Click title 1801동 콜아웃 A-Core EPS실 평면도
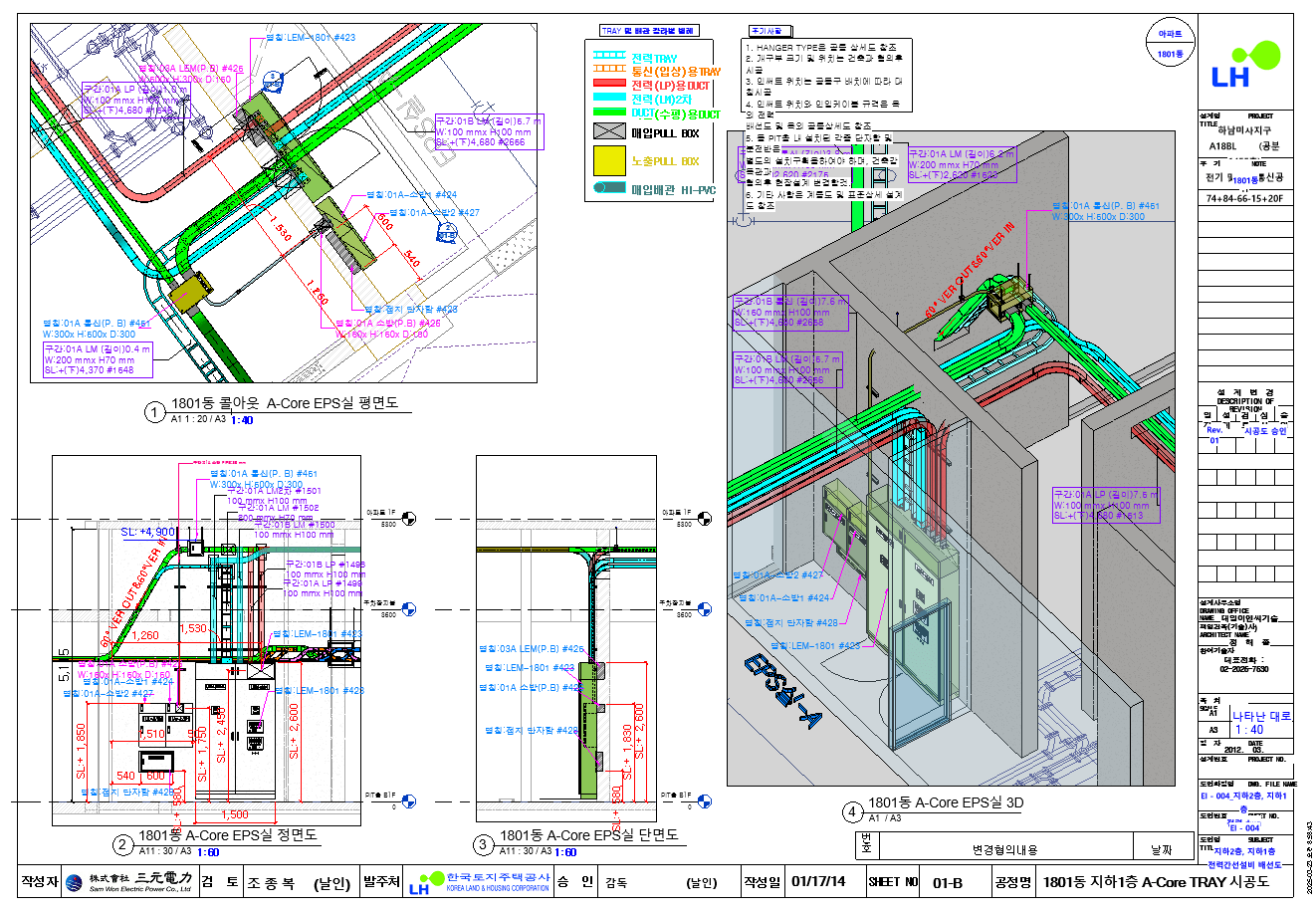The width and height of the screenshot is (1316, 913). [x=285, y=404]
